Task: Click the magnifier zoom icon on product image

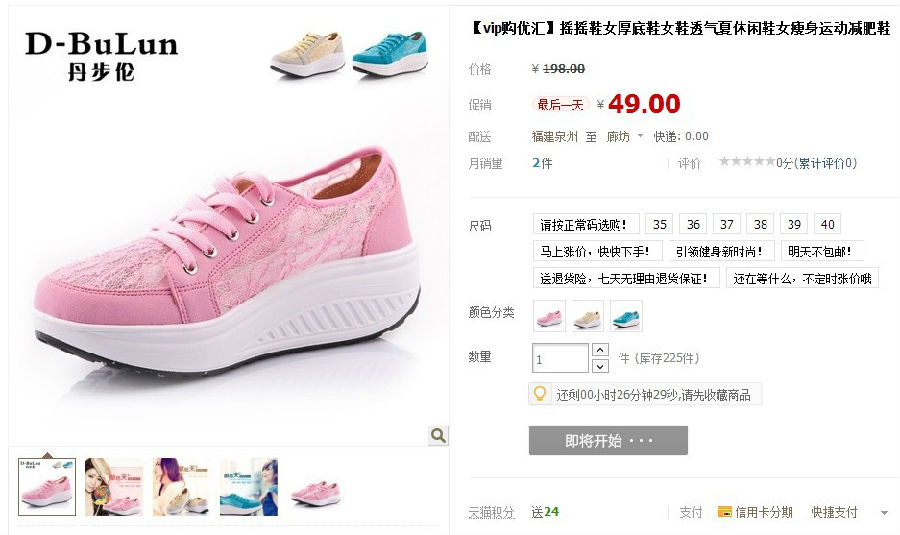Action: pos(438,436)
